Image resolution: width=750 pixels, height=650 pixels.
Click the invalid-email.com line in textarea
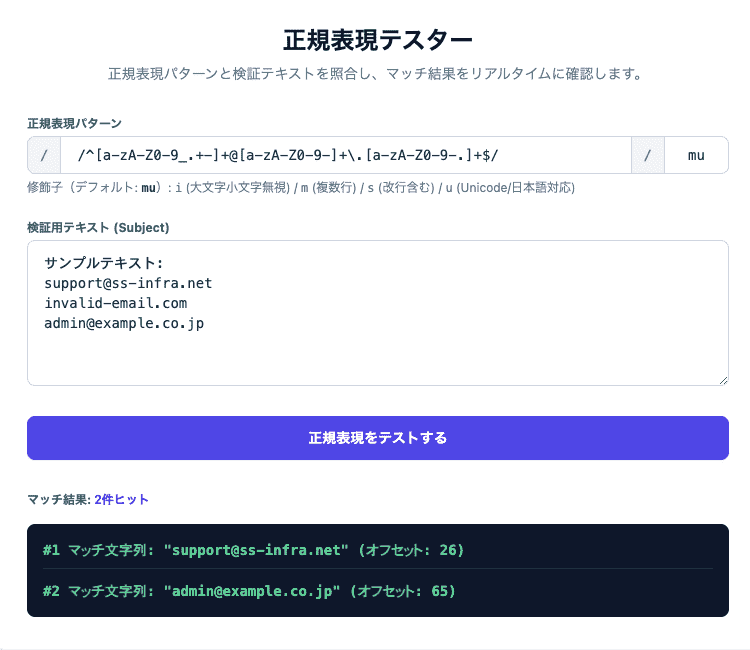pyautogui.click(x=116, y=303)
